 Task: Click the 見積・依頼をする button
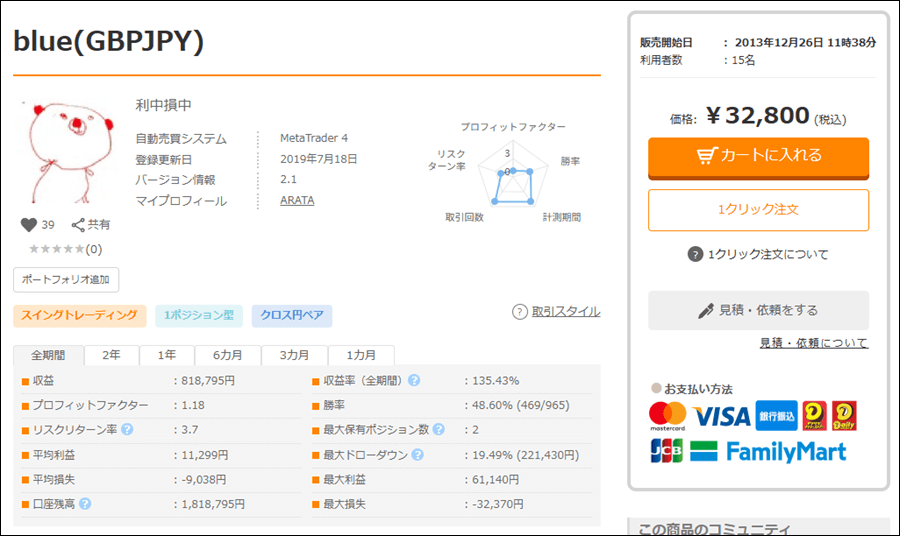(758, 310)
